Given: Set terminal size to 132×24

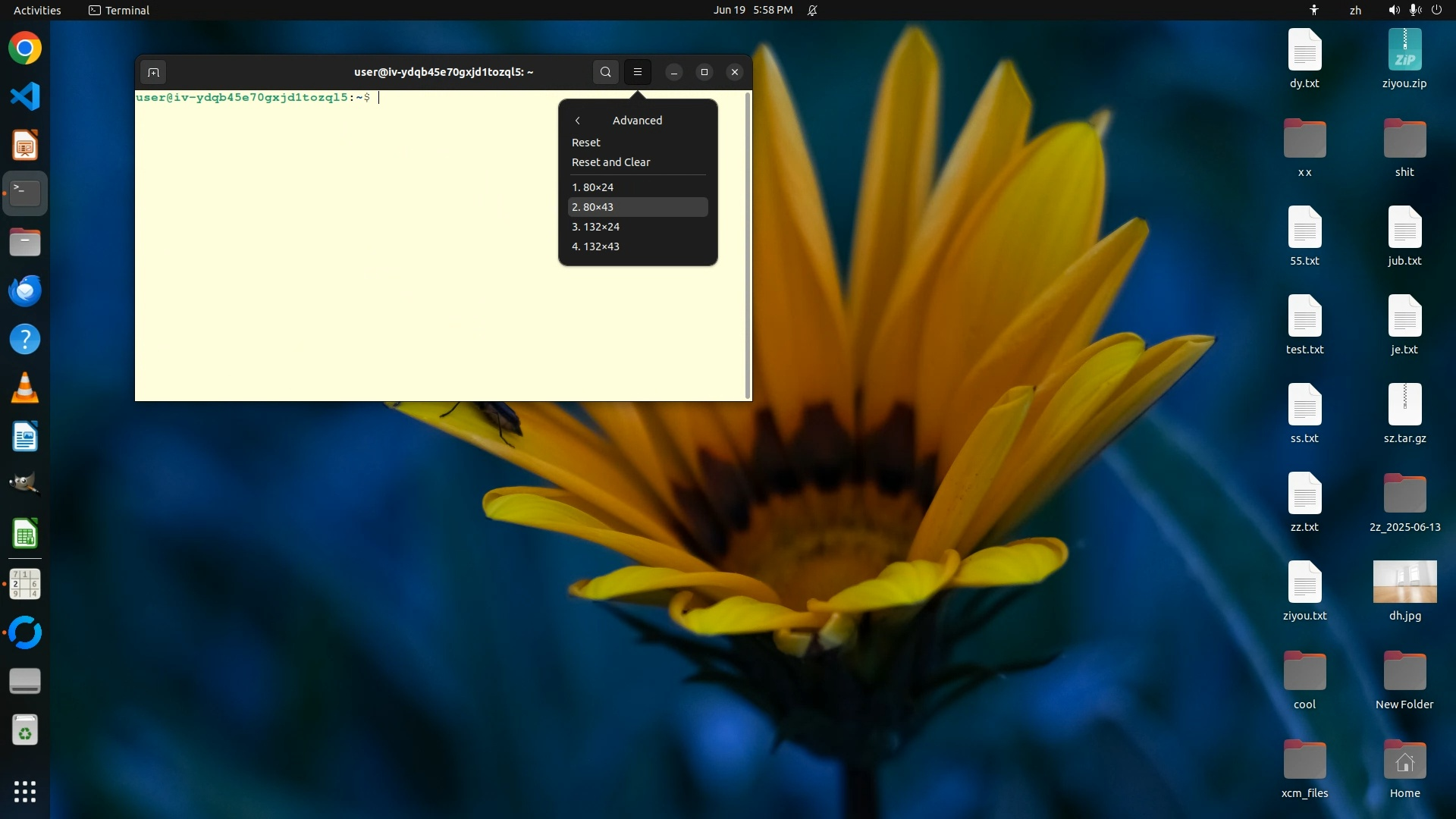Looking at the screenshot, I should tap(596, 227).
